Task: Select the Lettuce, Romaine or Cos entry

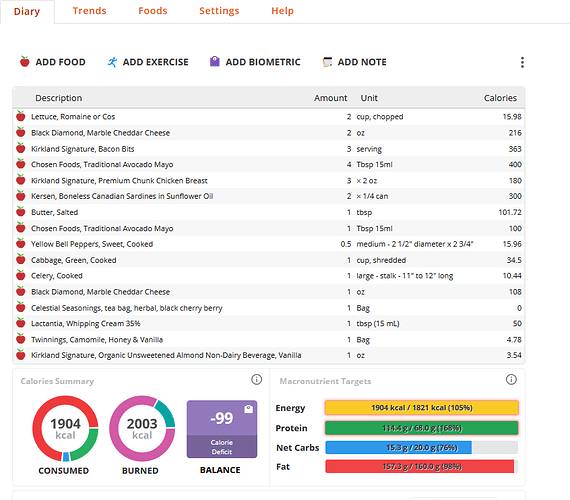Action: point(269,117)
